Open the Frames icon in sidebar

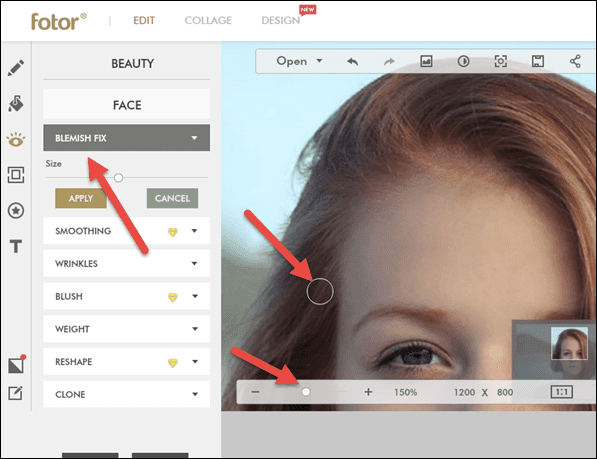click(16, 175)
